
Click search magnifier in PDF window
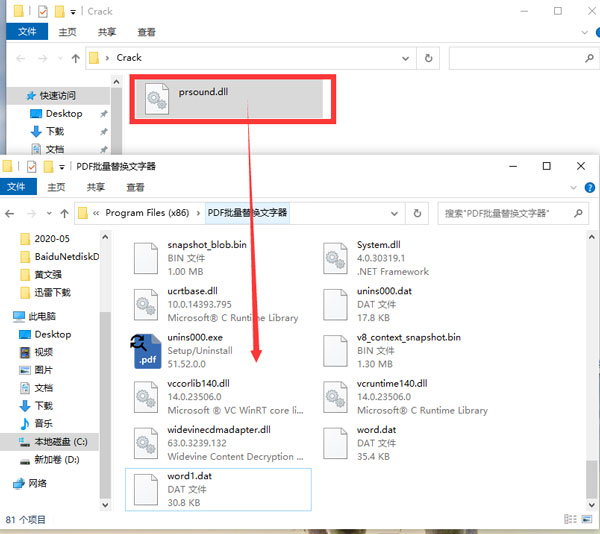(x=578, y=213)
